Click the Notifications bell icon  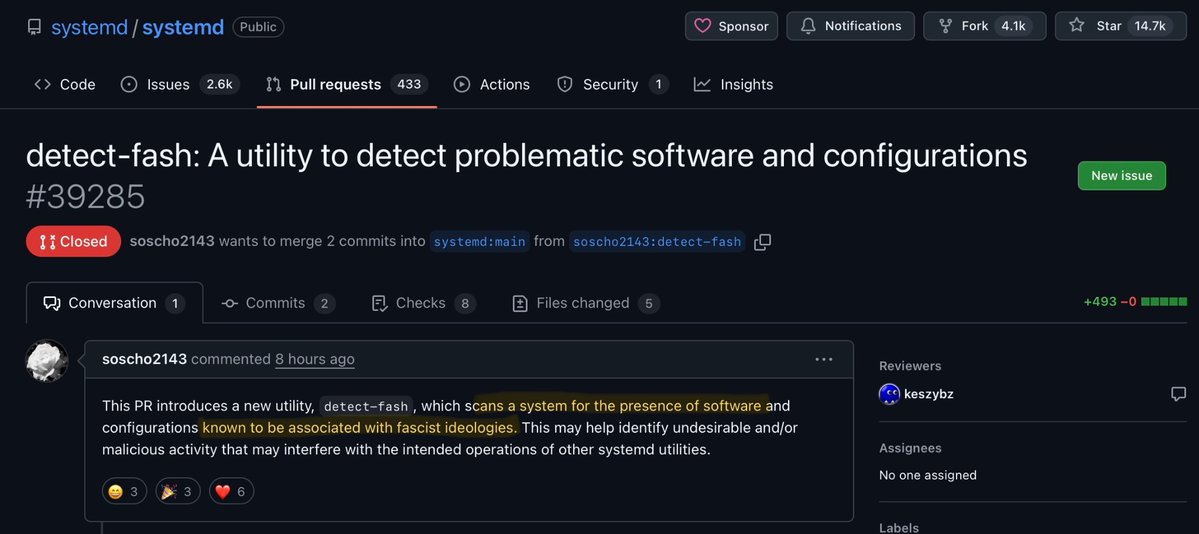[808, 26]
